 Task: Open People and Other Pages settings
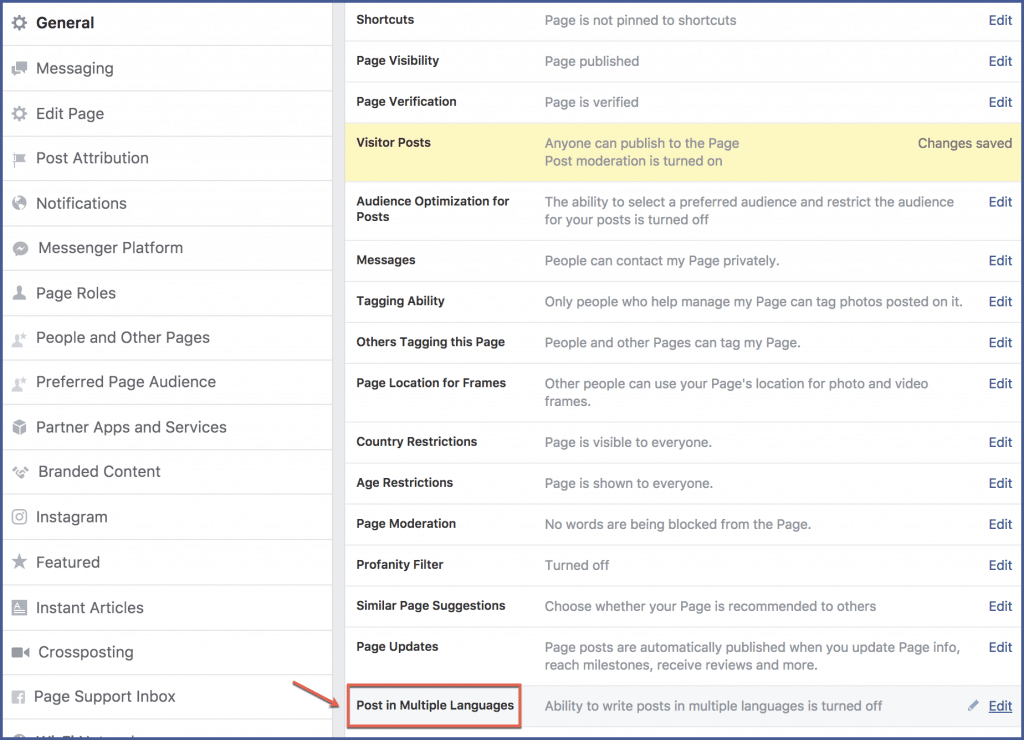tap(122, 338)
